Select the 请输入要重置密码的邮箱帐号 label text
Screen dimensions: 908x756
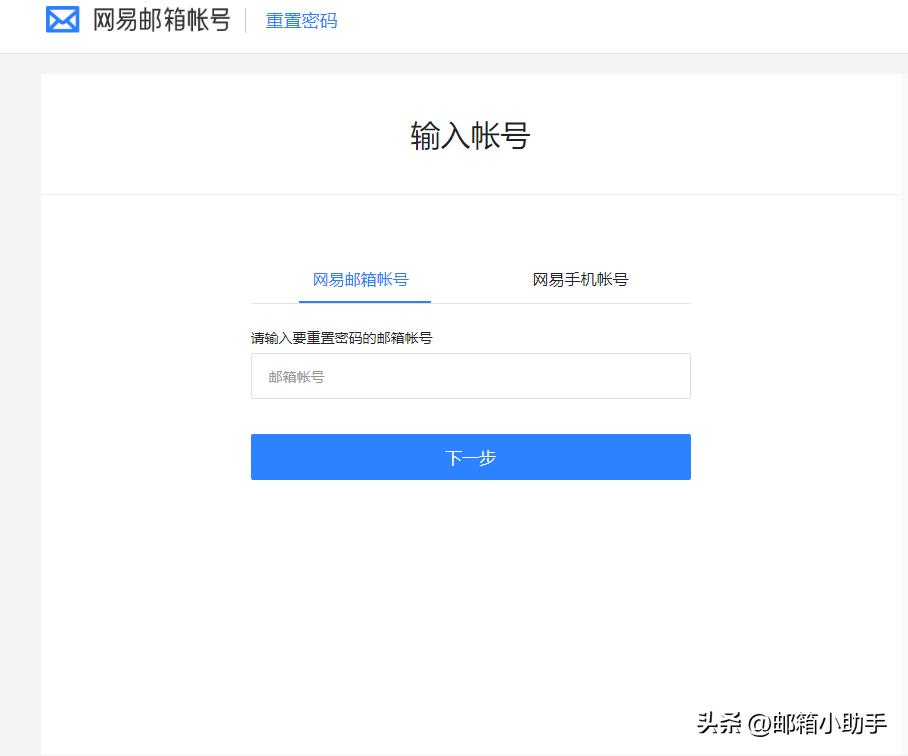pos(340,338)
